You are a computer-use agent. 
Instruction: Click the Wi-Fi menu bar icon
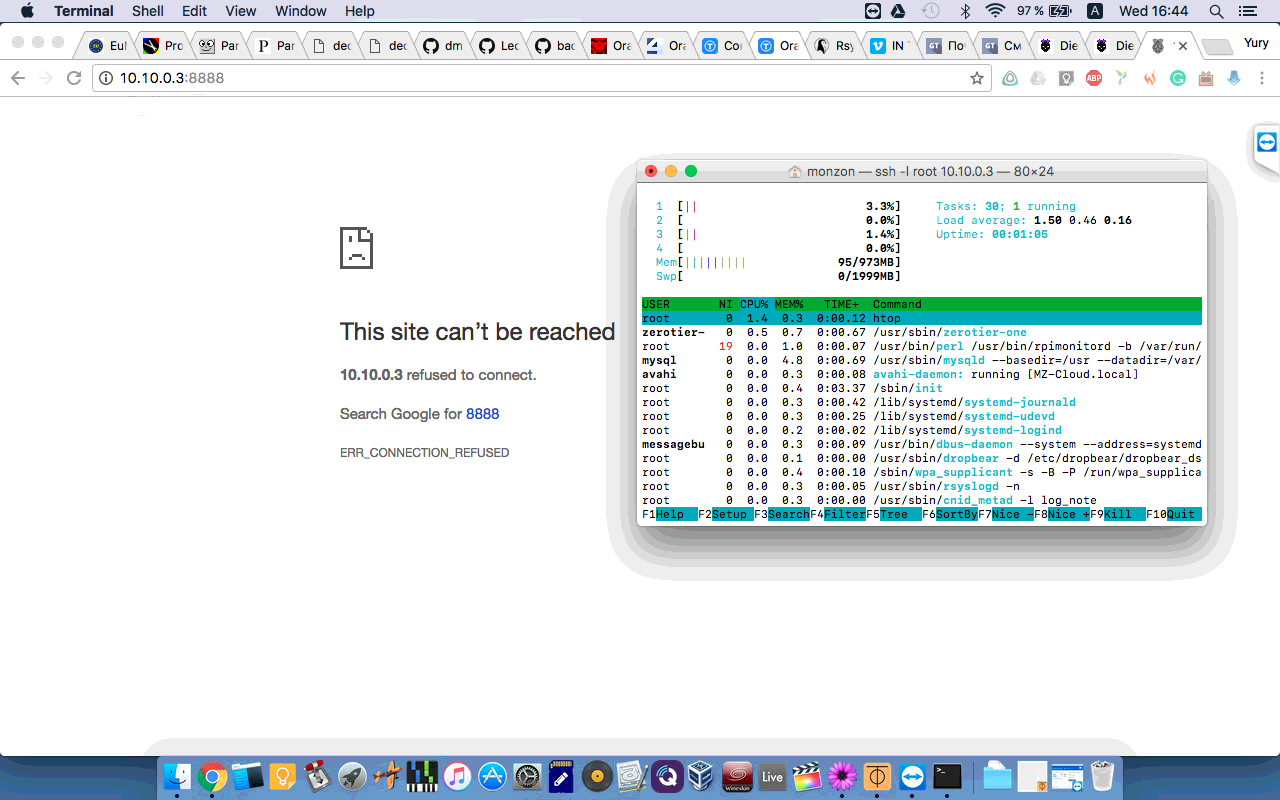[x=994, y=11]
